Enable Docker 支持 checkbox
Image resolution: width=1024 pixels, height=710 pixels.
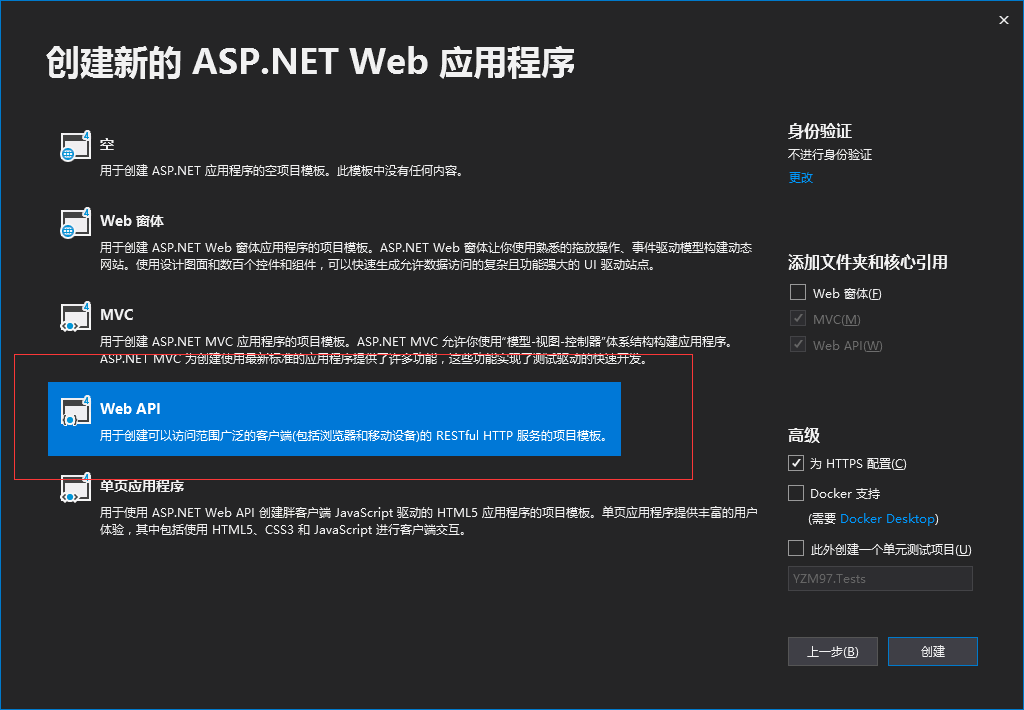click(795, 492)
